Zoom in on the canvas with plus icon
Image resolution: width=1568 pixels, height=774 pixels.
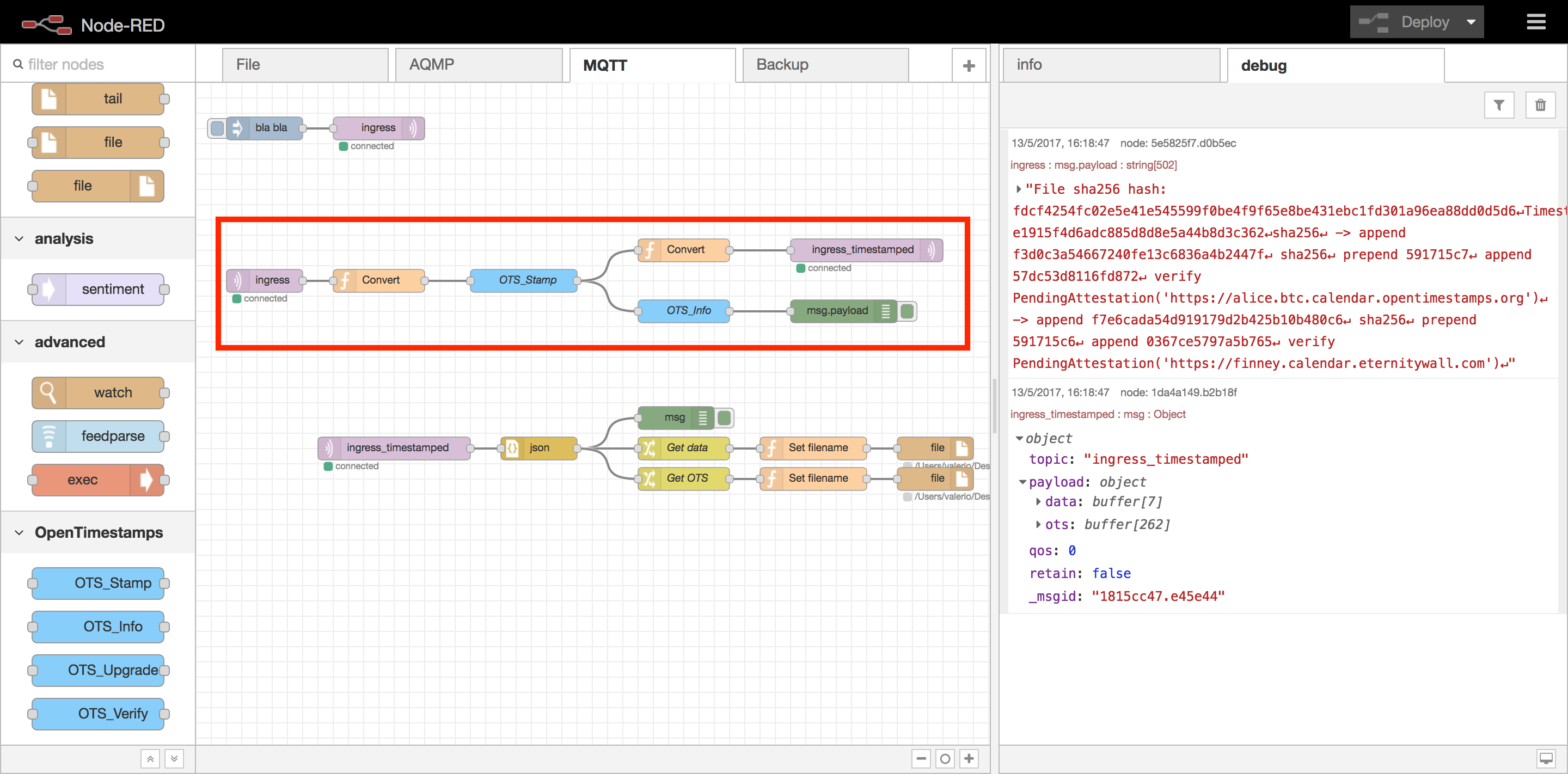click(x=969, y=758)
